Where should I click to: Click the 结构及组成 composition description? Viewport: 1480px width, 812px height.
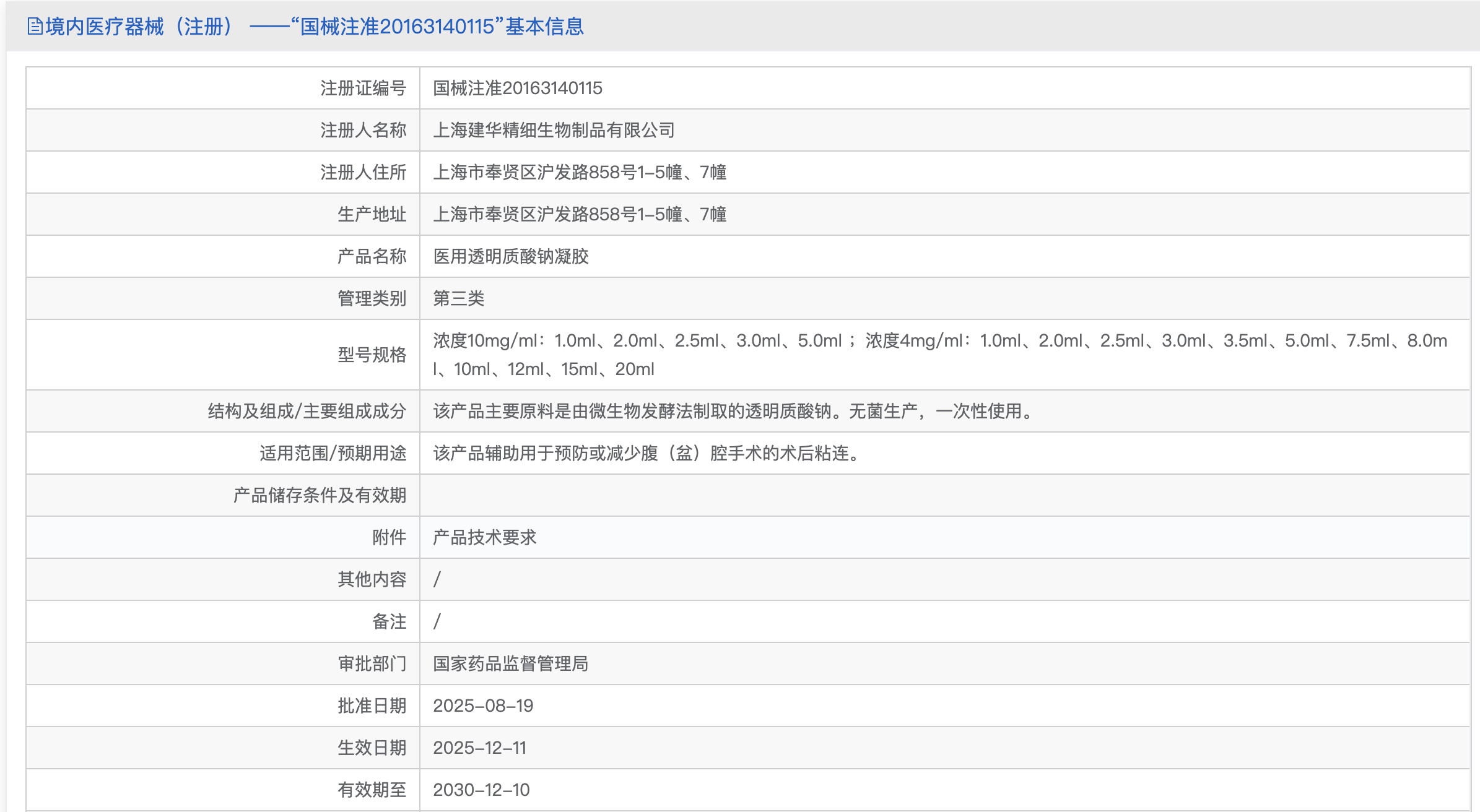(734, 411)
